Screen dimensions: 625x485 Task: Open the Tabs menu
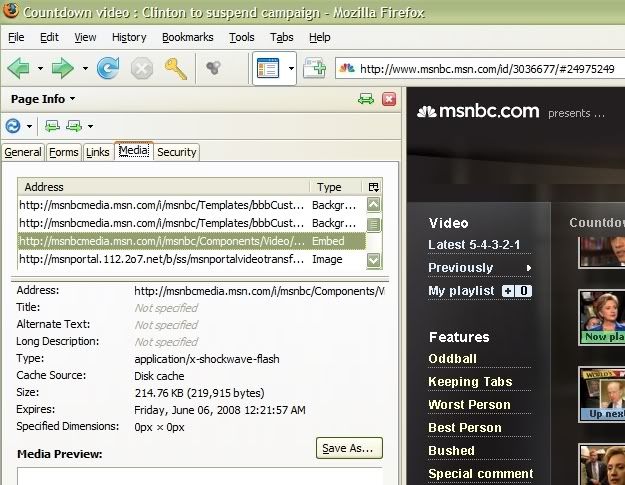pyautogui.click(x=281, y=37)
